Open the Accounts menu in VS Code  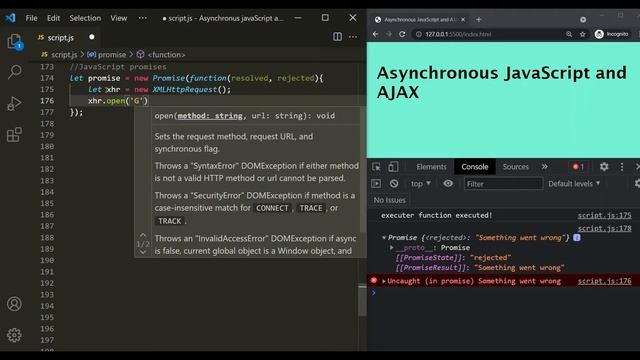[x=14, y=304]
